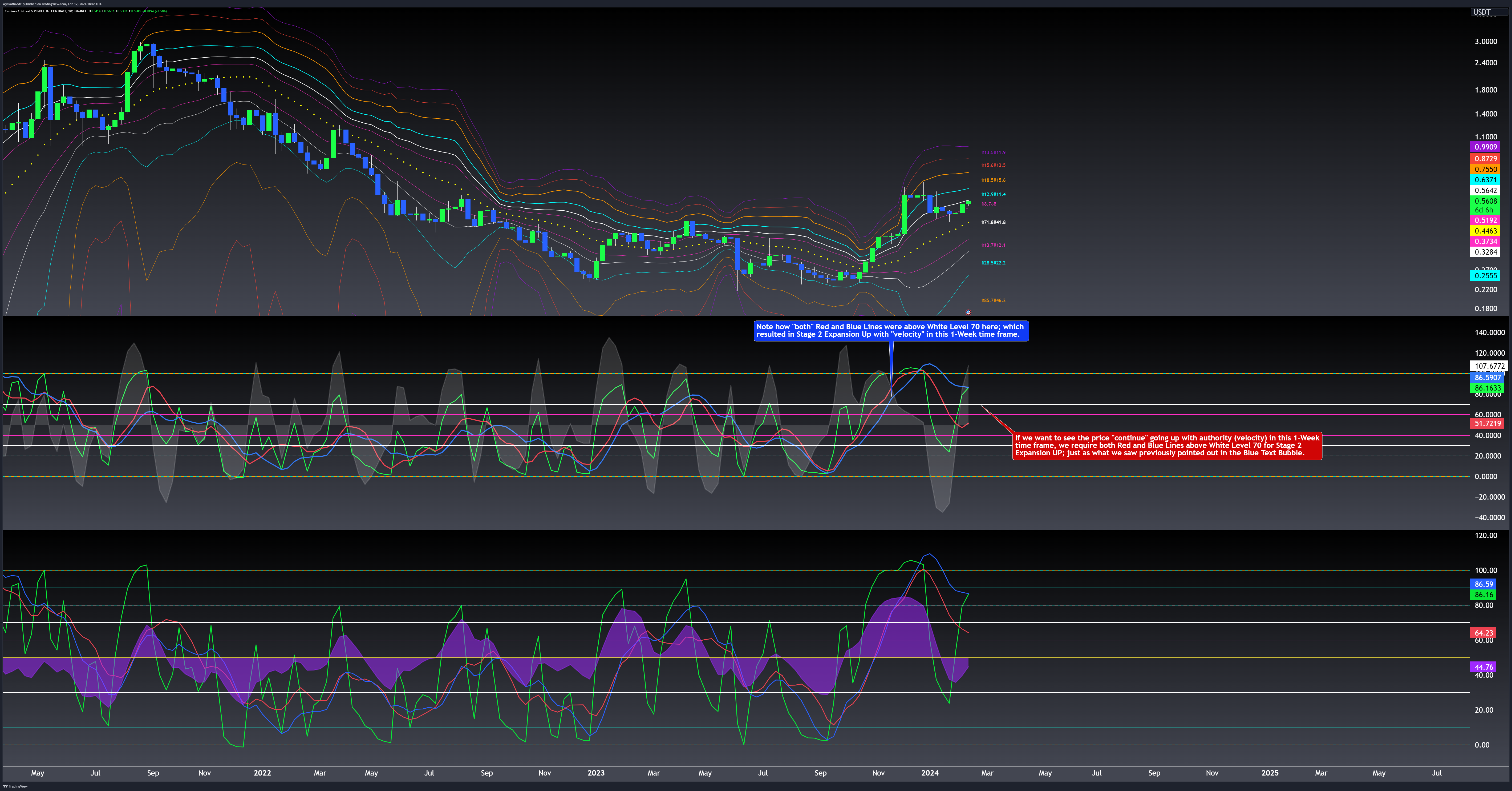The width and height of the screenshot is (1512, 791).
Task: Click the 1.4000 tick on price axis
Action: click(x=1486, y=114)
